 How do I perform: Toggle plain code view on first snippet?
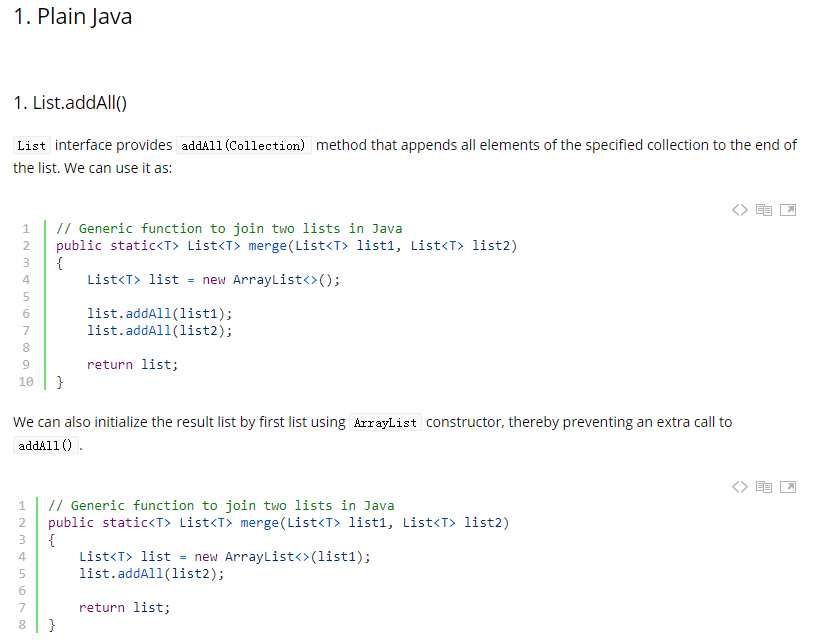(x=740, y=210)
